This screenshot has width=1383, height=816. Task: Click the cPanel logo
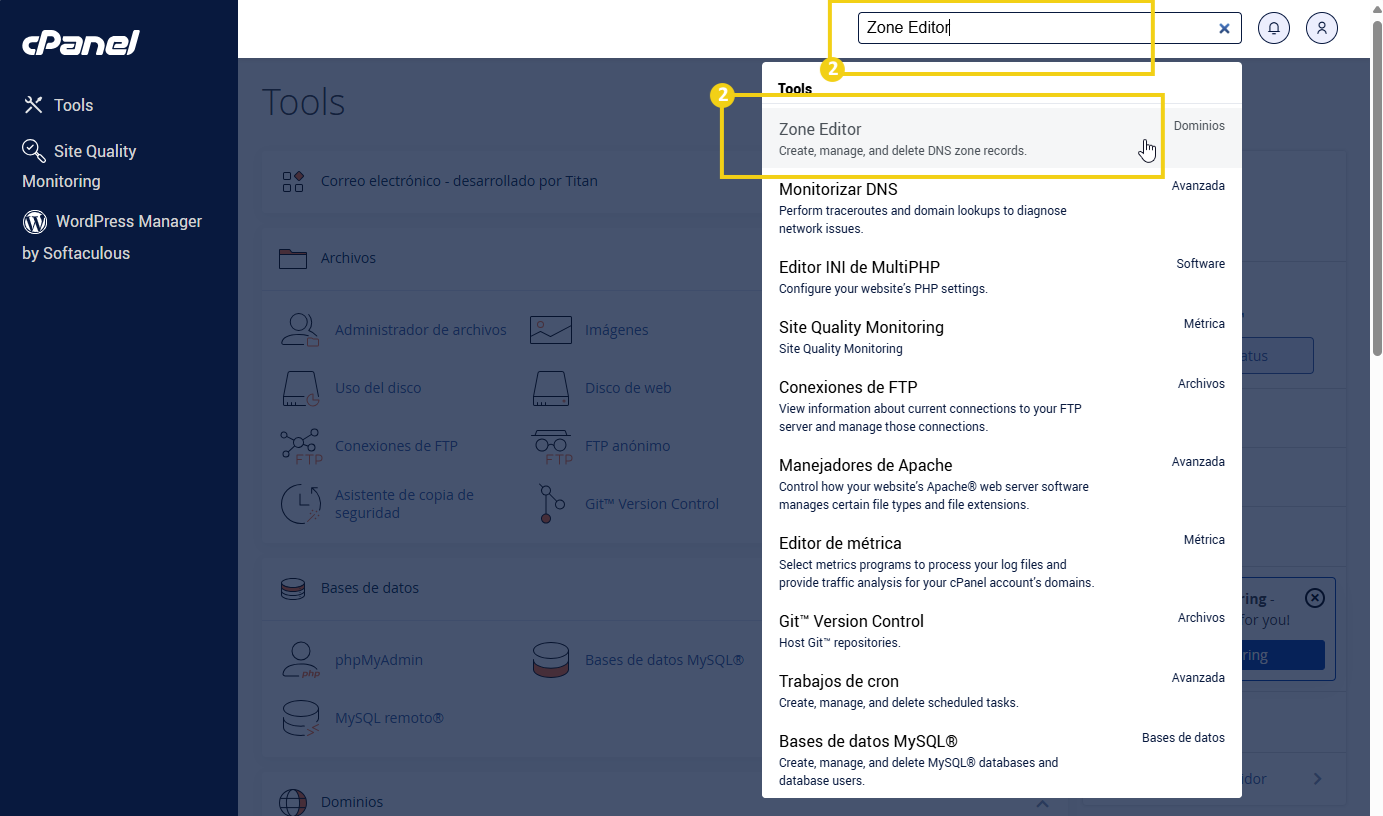coord(80,43)
